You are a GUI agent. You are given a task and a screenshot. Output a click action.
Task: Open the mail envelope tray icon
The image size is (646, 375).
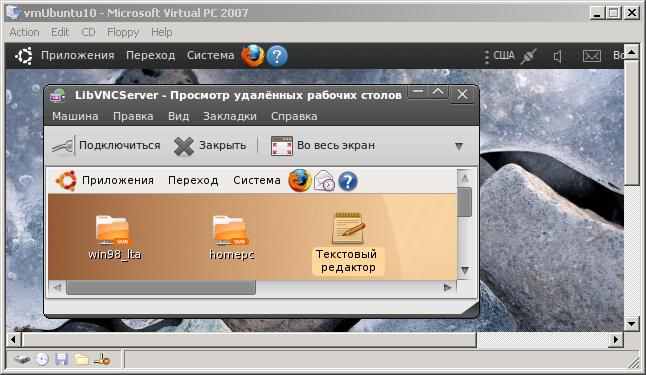(592, 56)
